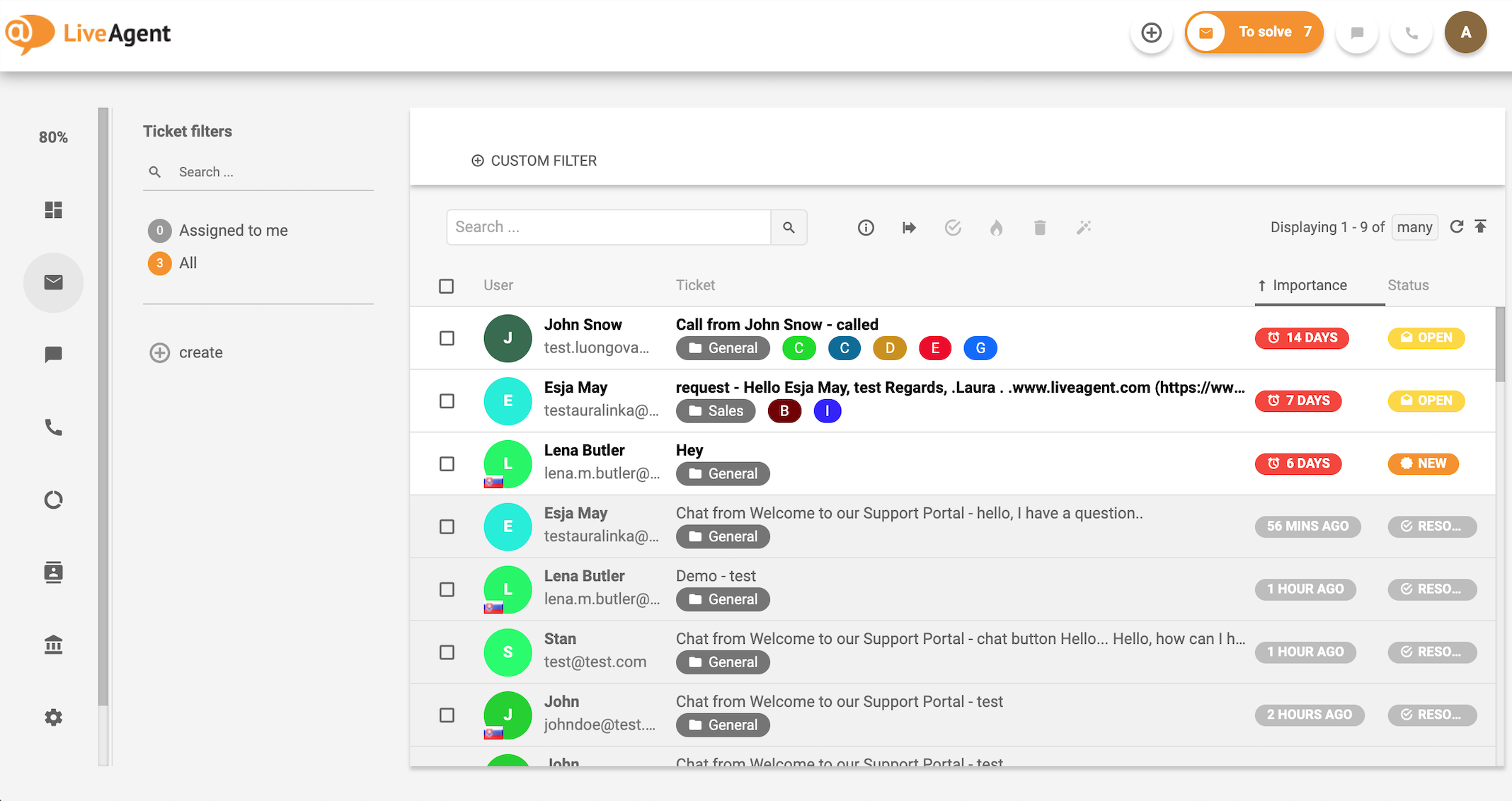Viewport: 1512px width, 801px height.
Task: Refresh the ticket list
Action: pos(1456,226)
